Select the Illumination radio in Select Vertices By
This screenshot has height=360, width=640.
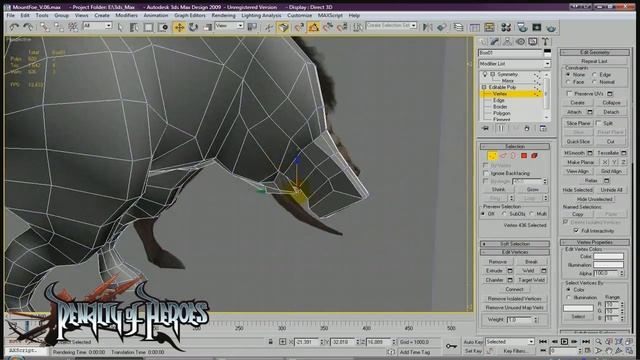(x=569, y=298)
